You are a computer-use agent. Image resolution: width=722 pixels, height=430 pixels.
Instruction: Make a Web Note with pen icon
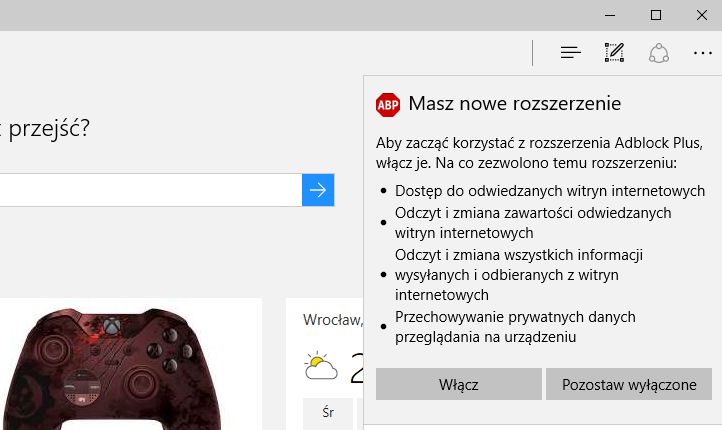tap(614, 52)
